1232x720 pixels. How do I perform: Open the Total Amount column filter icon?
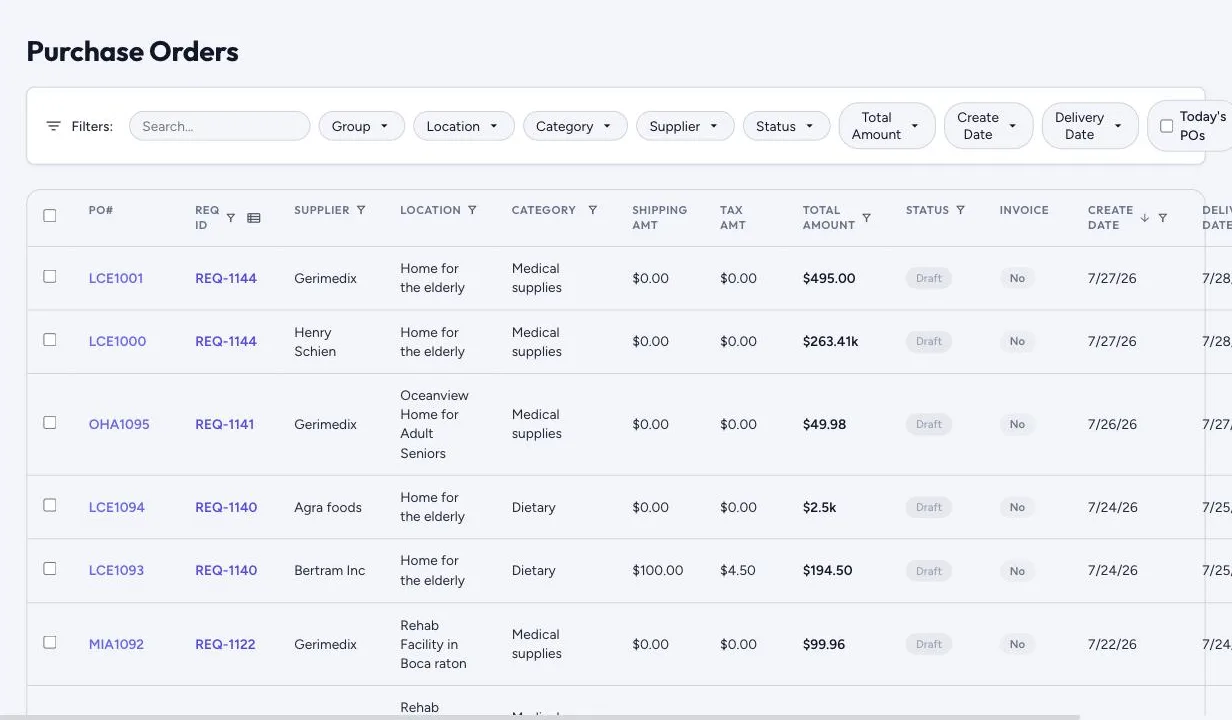[x=866, y=218]
